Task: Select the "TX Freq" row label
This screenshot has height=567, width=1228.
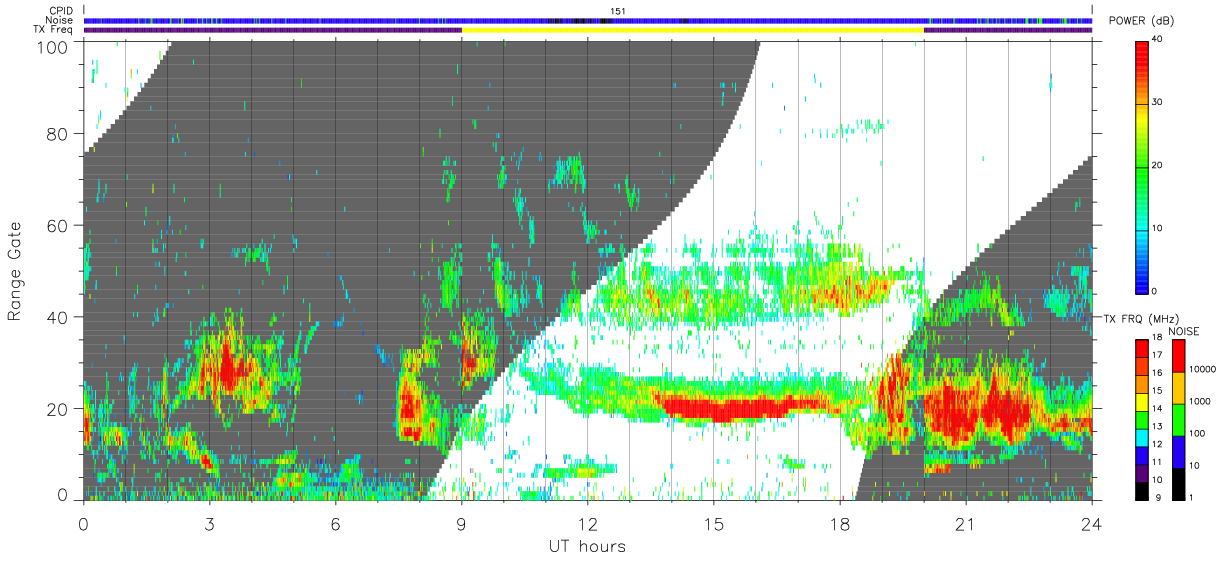Action: (55, 30)
